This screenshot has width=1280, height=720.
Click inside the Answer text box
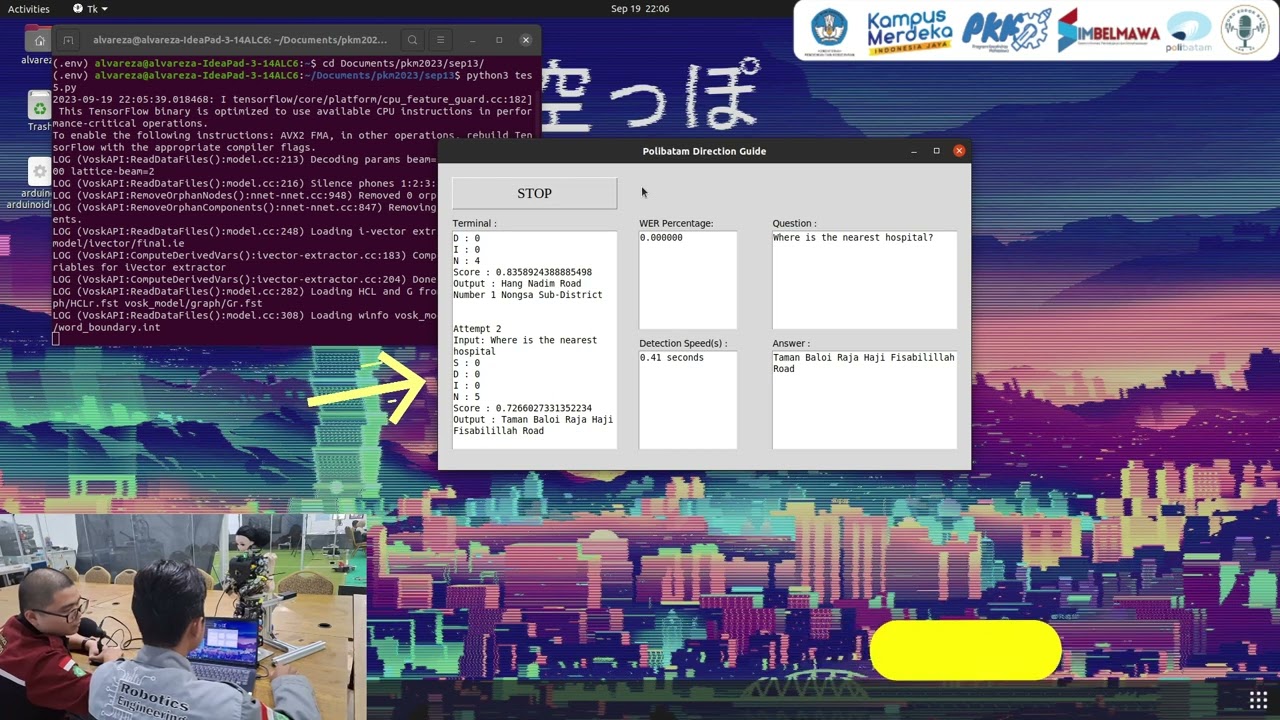pyautogui.click(x=864, y=400)
